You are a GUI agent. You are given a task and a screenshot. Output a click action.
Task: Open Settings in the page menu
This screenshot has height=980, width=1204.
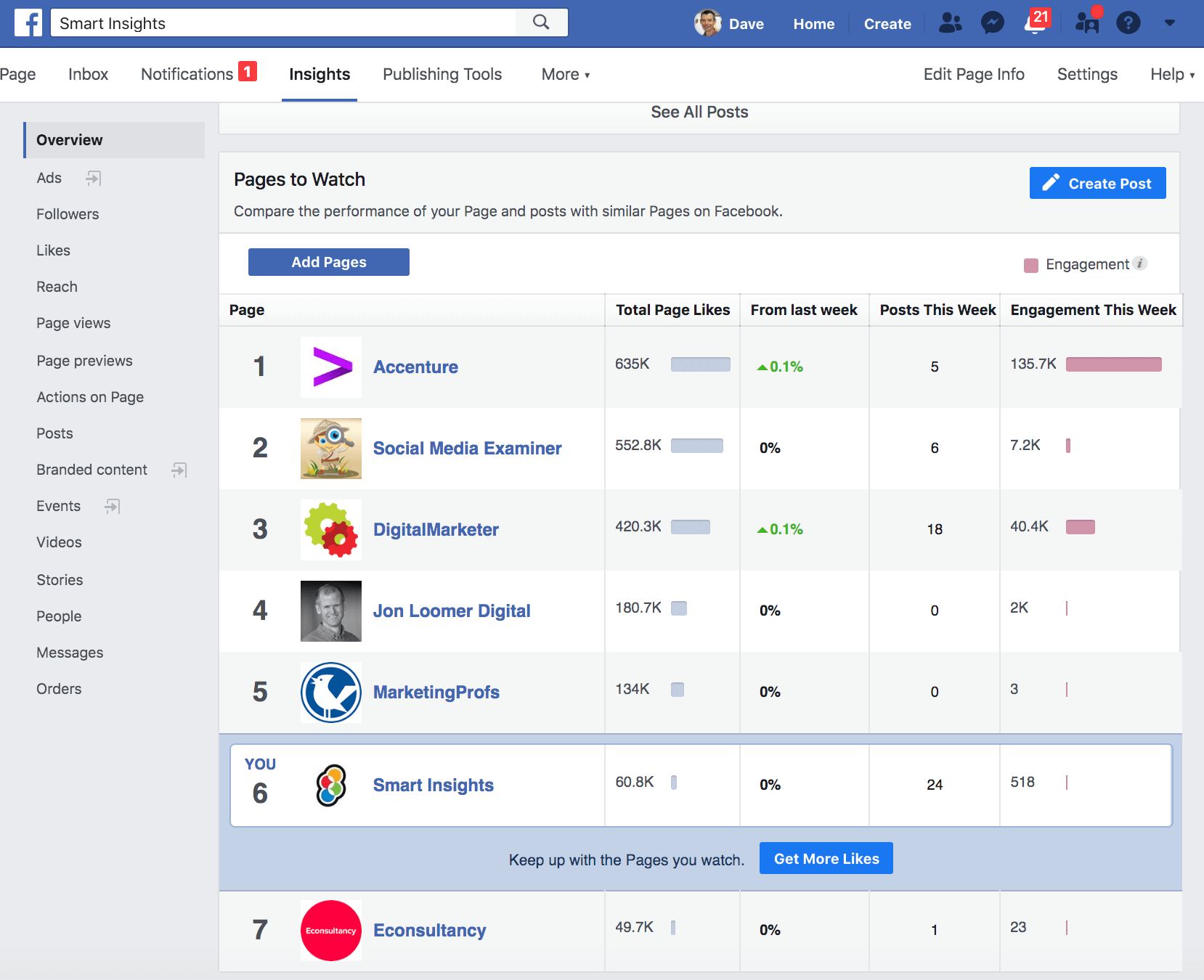pyautogui.click(x=1087, y=74)
